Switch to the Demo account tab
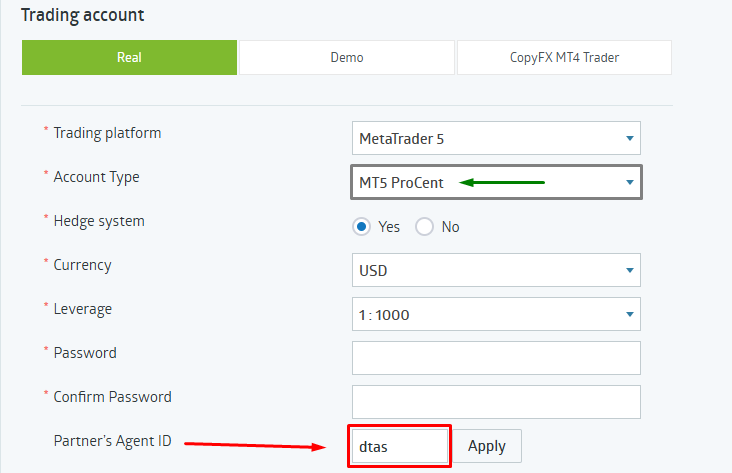The height and width of the screenshot is (473, 732). 347,57
